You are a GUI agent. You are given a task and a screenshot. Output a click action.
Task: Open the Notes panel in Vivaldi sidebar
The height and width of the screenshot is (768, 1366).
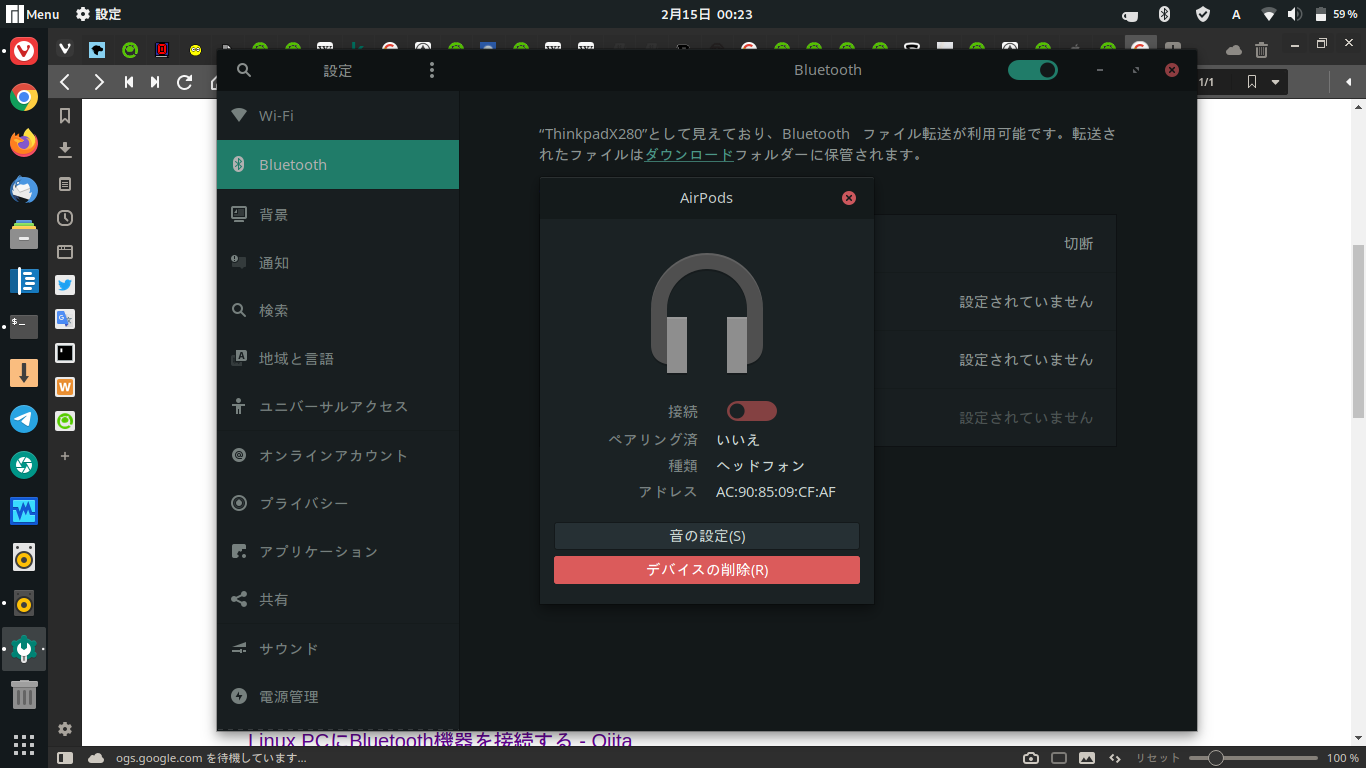pos(65,184)
